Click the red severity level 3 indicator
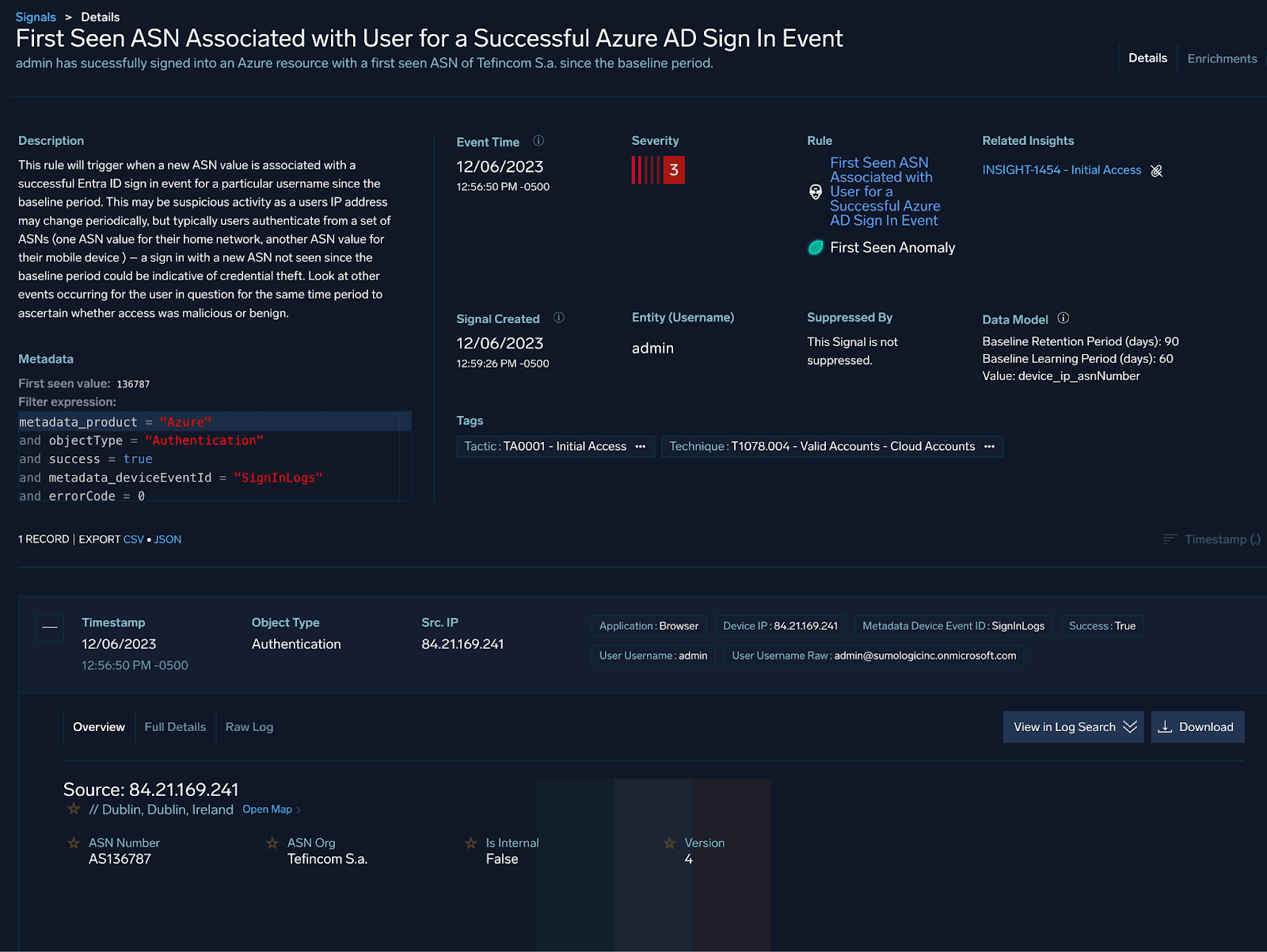Viewport: 1267px width, 952px height. tap(658, 169)
